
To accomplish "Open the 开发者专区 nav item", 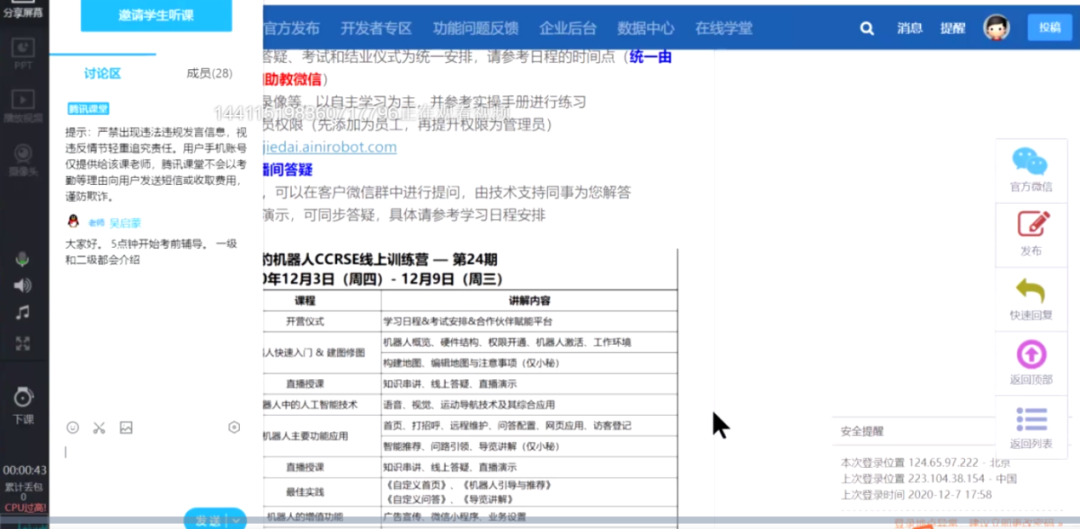I will [x=376, y=28].
